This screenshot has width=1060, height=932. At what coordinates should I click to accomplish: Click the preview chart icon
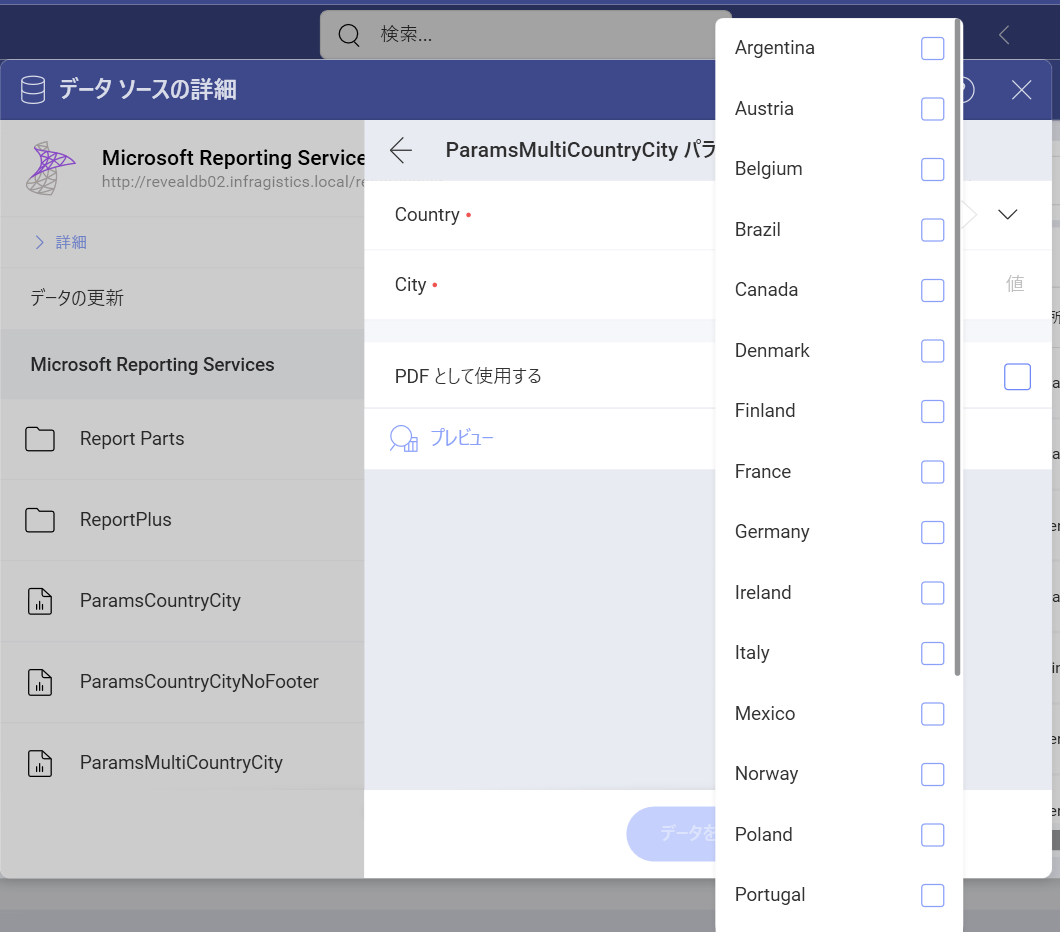(x=404, y=439)
